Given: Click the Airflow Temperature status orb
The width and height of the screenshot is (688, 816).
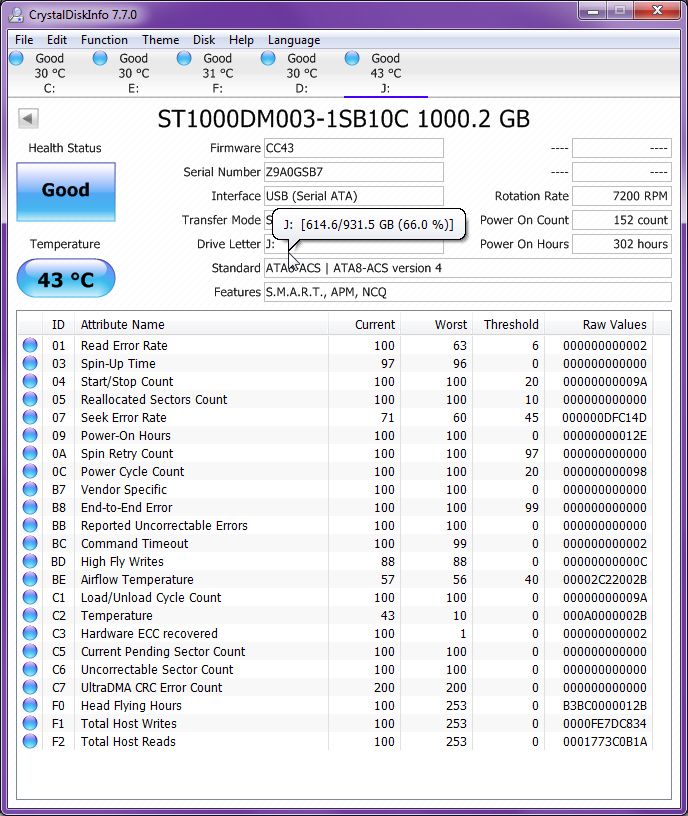Looking at the screenshot, I should [30, 579].
